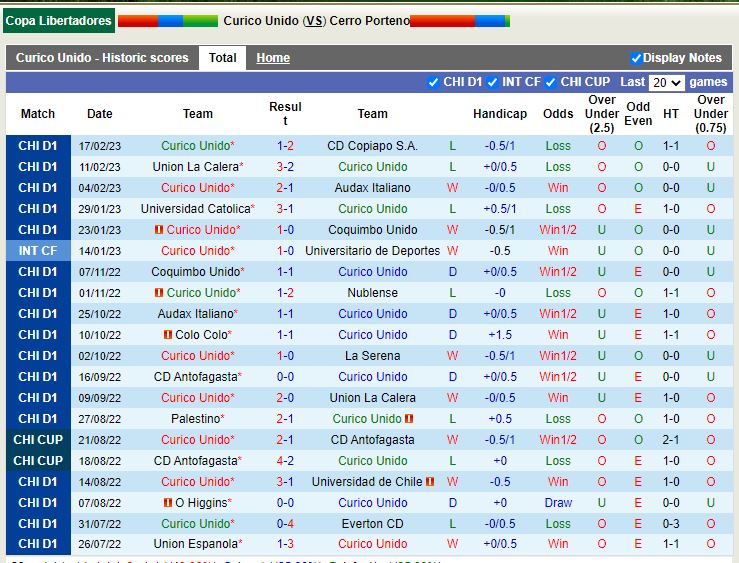Screen dimensions: 739x563
Task: Click Win1/2 odds in La Serena row
Action: [x=558, y=356]
